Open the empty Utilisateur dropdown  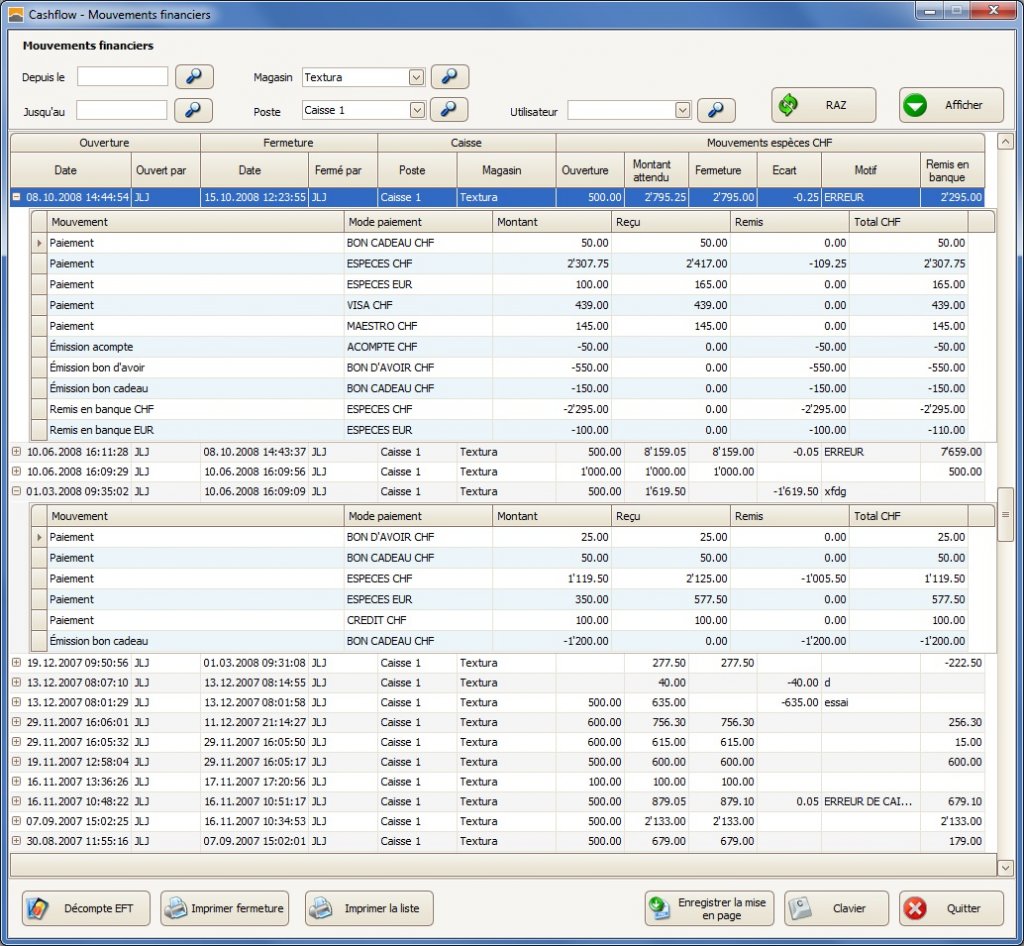(683, 111)
